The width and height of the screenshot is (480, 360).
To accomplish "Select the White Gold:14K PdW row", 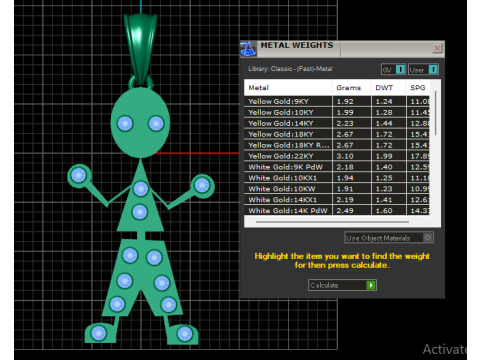I will [x=337, y=210].
